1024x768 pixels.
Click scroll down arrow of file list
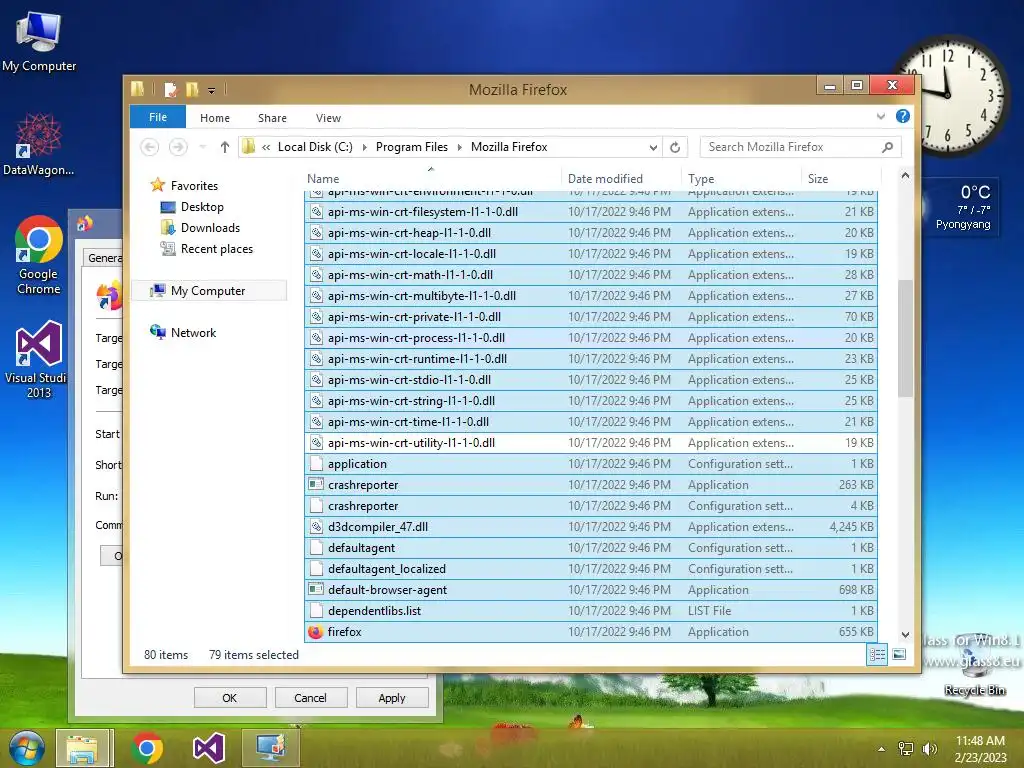905,634
